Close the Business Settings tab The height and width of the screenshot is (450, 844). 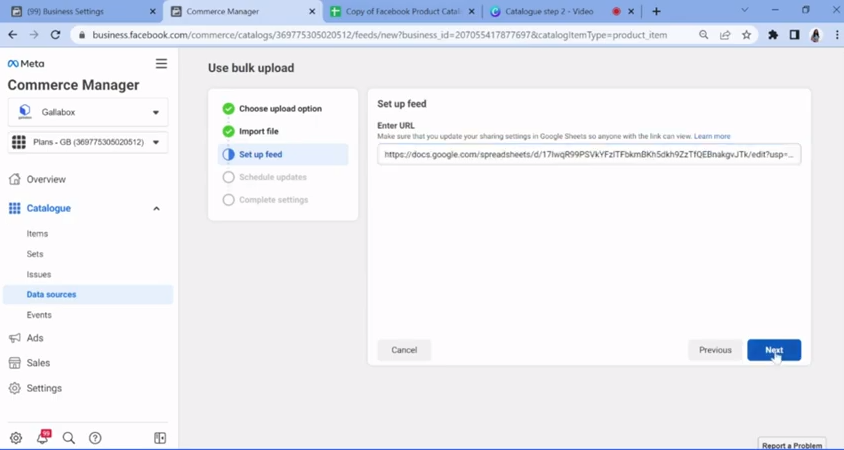[x=153, y=11]
